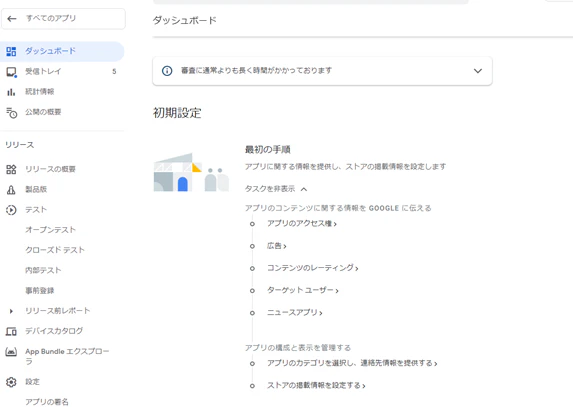Open the アプリのアクセス権 task link
This screenshot has width=573, height=407.
(x=301, y=224)
